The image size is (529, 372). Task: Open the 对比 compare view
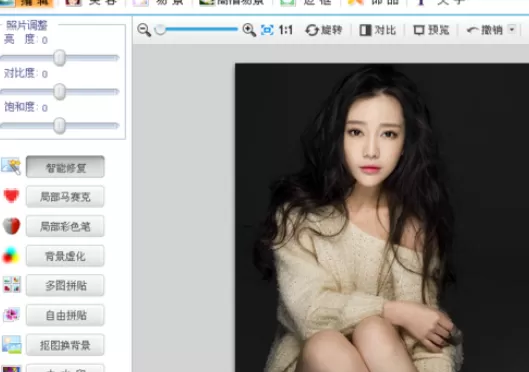[378, 30]
